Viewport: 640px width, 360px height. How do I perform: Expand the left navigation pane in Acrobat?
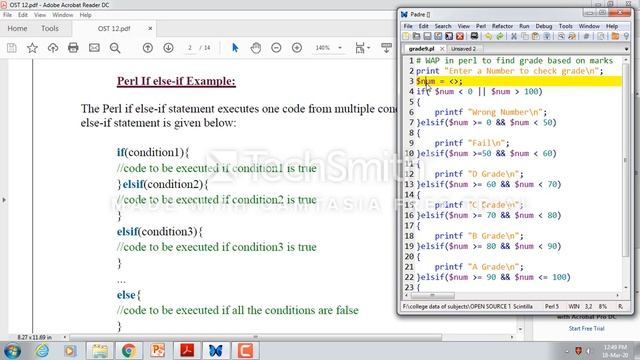[4, 200]
